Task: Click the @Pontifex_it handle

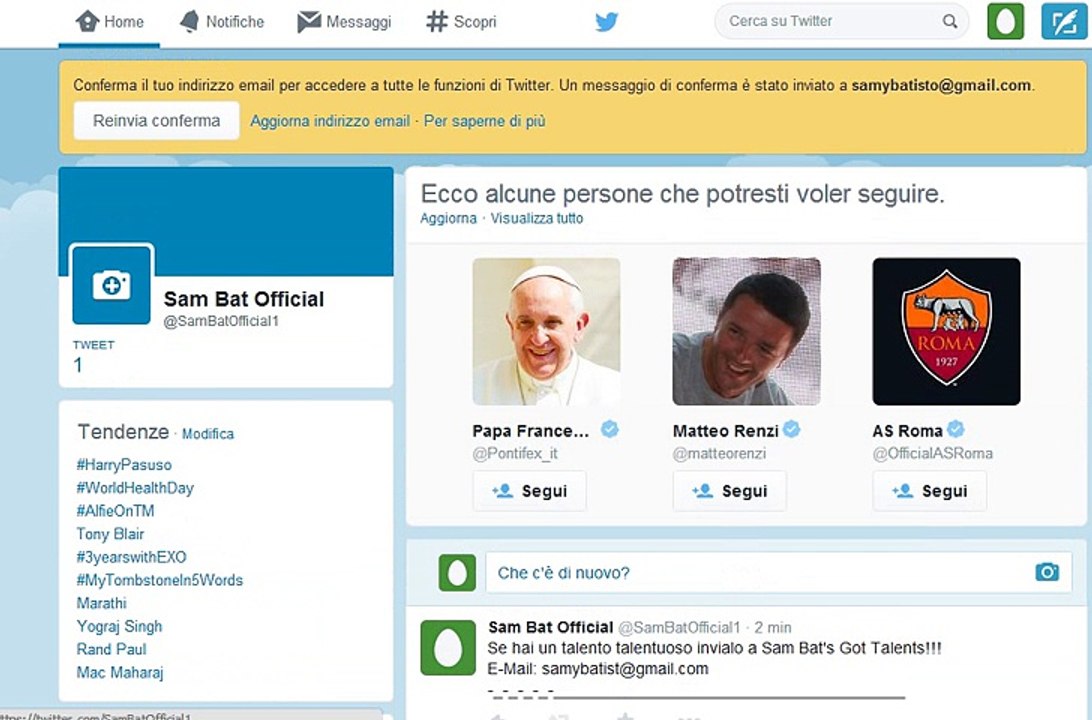Action: pyautogui.click(x=515, y=453)
